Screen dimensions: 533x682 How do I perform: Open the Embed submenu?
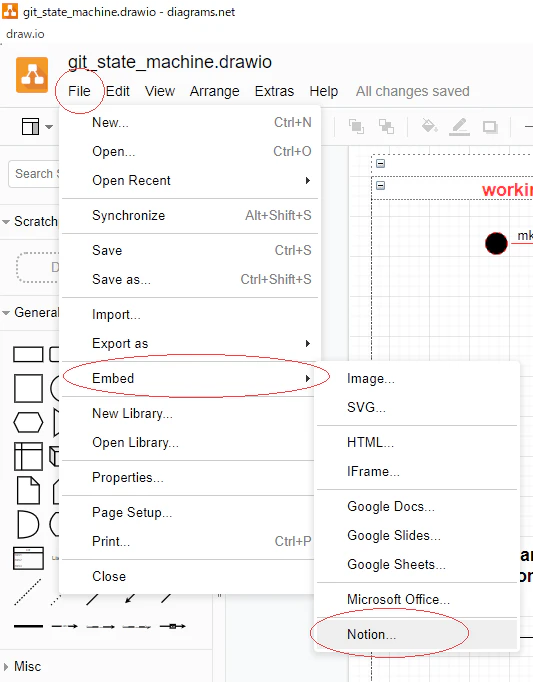(x=190, y=378)
